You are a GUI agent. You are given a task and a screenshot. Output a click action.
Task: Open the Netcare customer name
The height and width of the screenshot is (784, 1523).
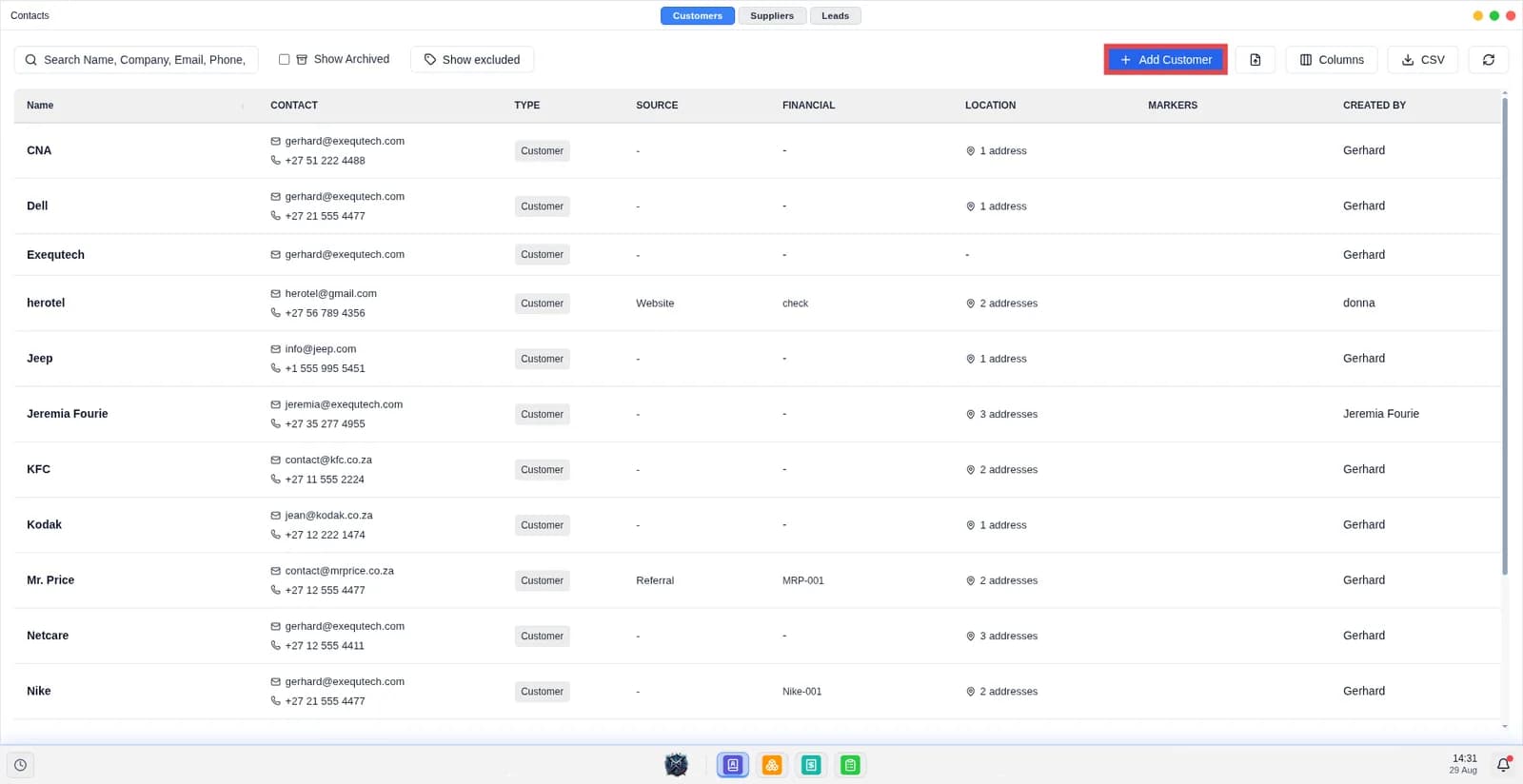48,636
